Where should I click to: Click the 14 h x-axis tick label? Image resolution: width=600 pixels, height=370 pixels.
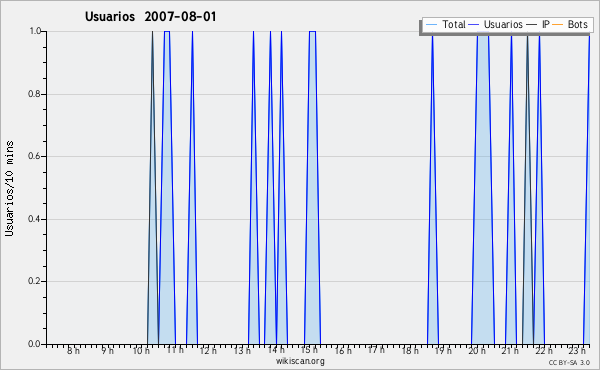276,350
